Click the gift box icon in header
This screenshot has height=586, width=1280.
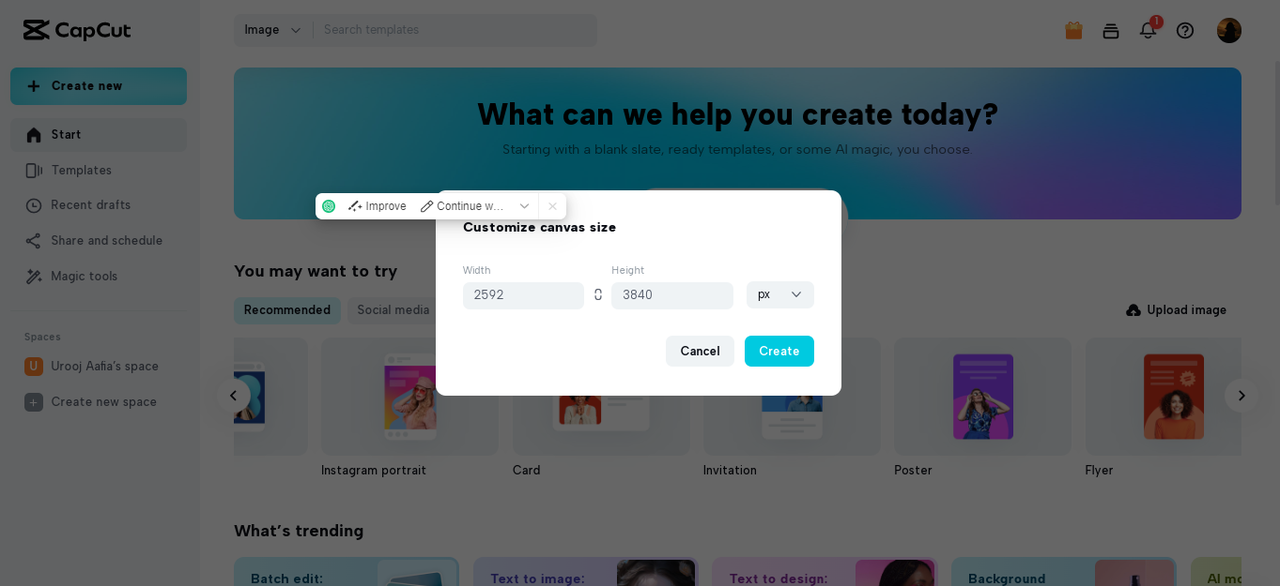[1074, 30]
